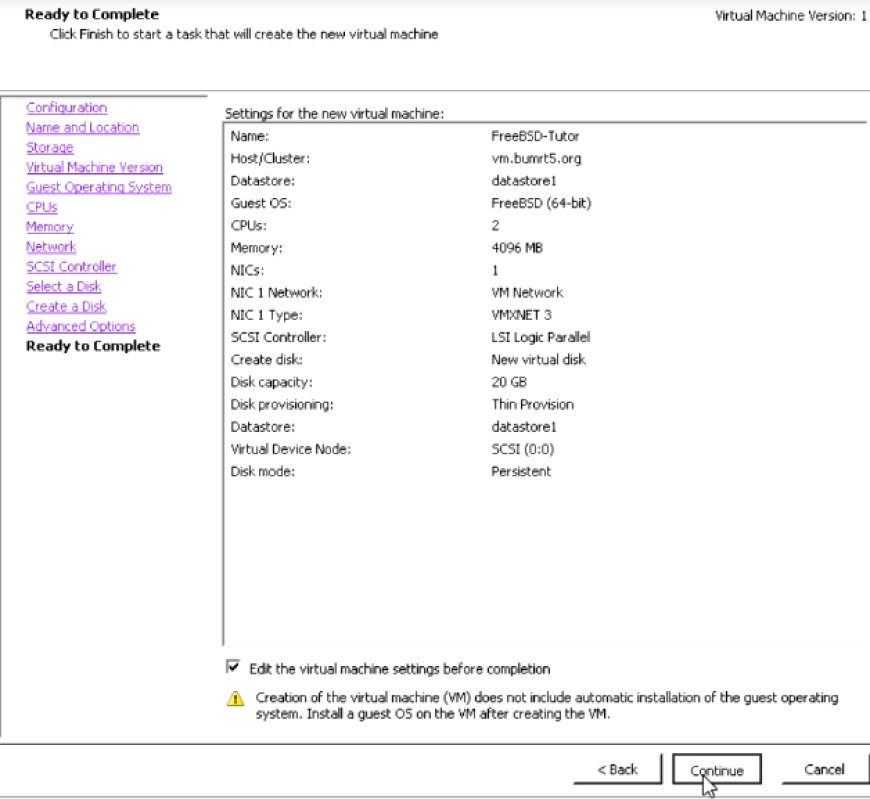
Task: Click the Host/Cluster label
Action: click(270, 159)
